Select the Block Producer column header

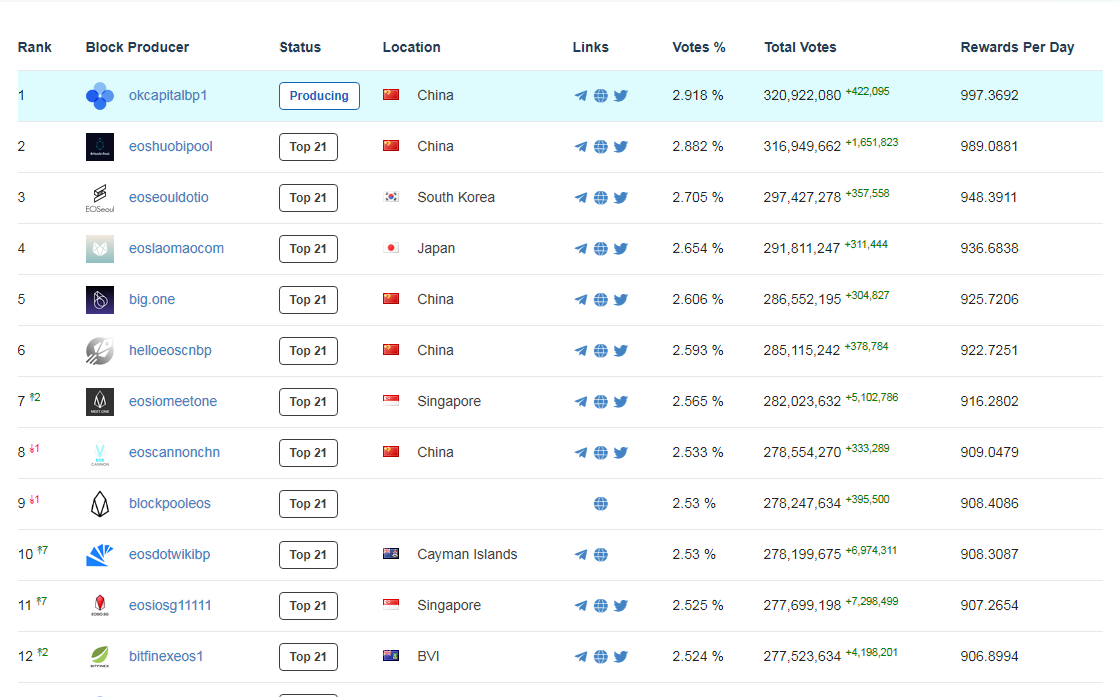(137, 47)
